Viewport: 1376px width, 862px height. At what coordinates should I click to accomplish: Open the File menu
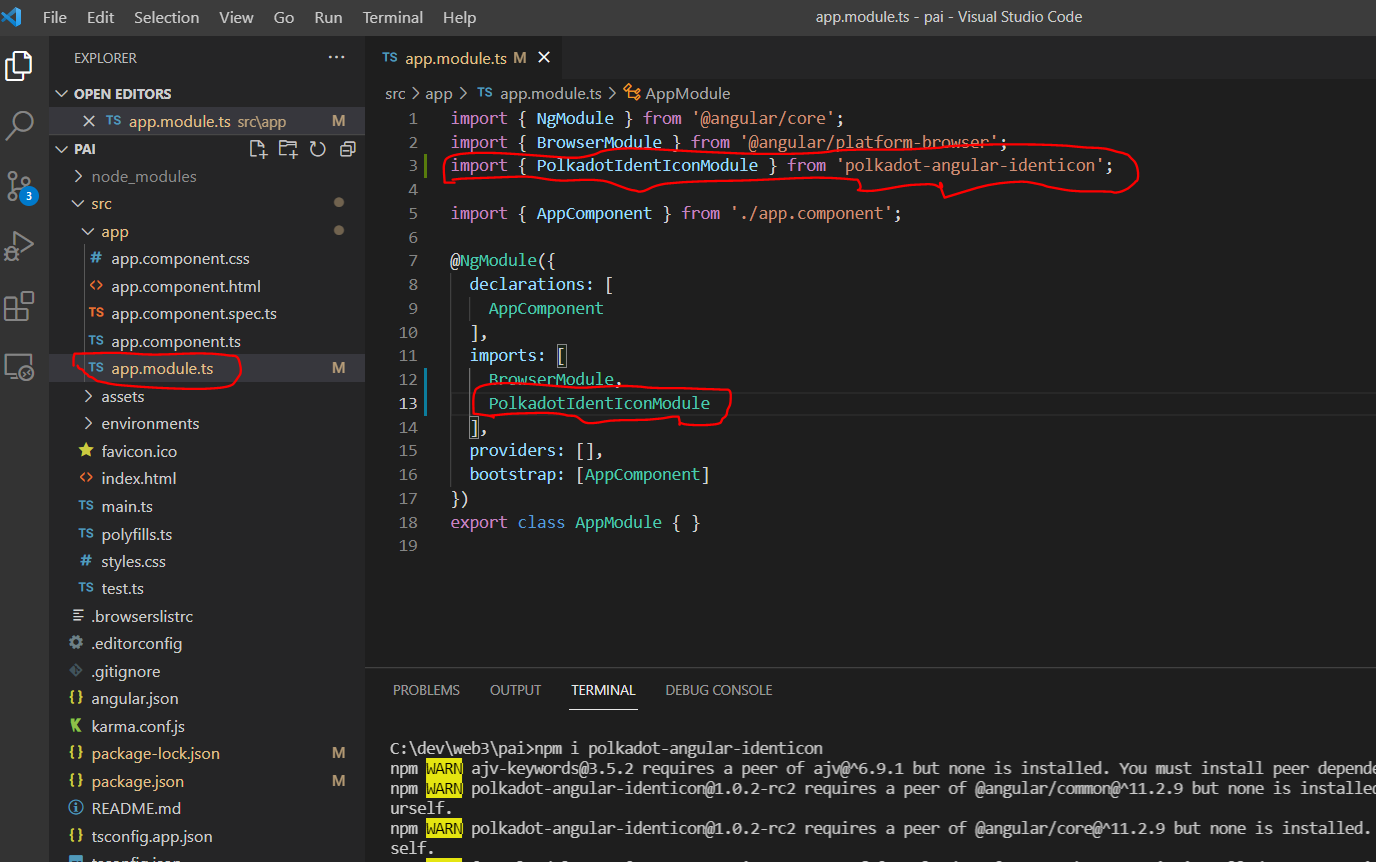coord(55,17)
